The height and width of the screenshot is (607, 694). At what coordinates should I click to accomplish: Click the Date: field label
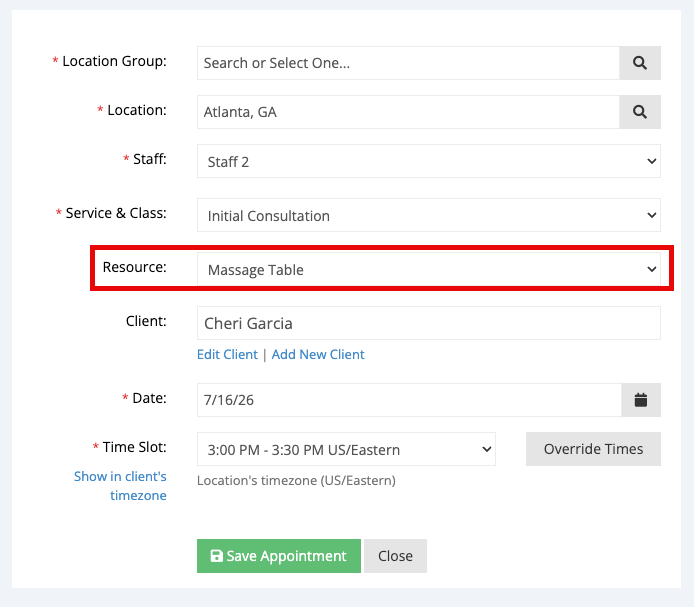[x=150, y=398]
